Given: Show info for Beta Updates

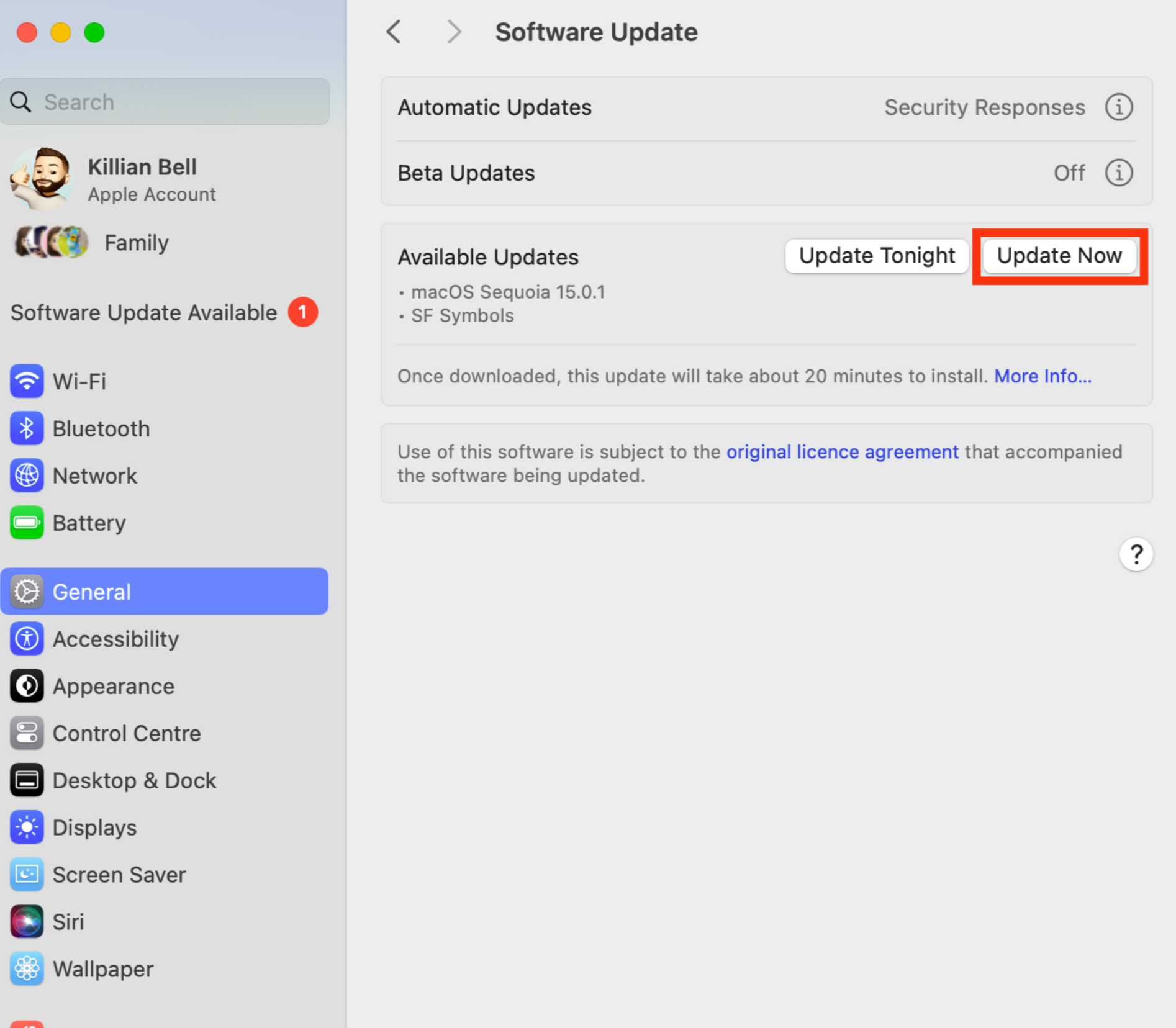Looking at the screenshot, I should [1118, 173].
